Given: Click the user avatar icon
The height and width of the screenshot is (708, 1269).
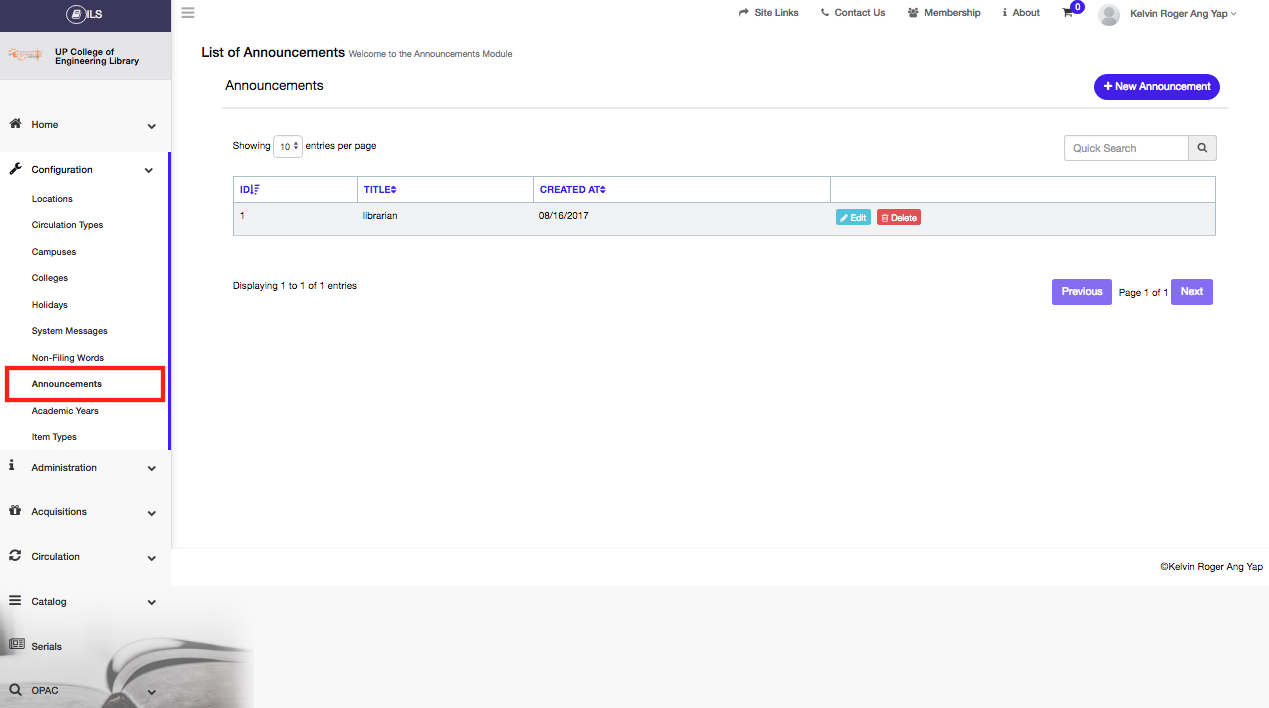Looking at the screenshot, I should 1108,14.
